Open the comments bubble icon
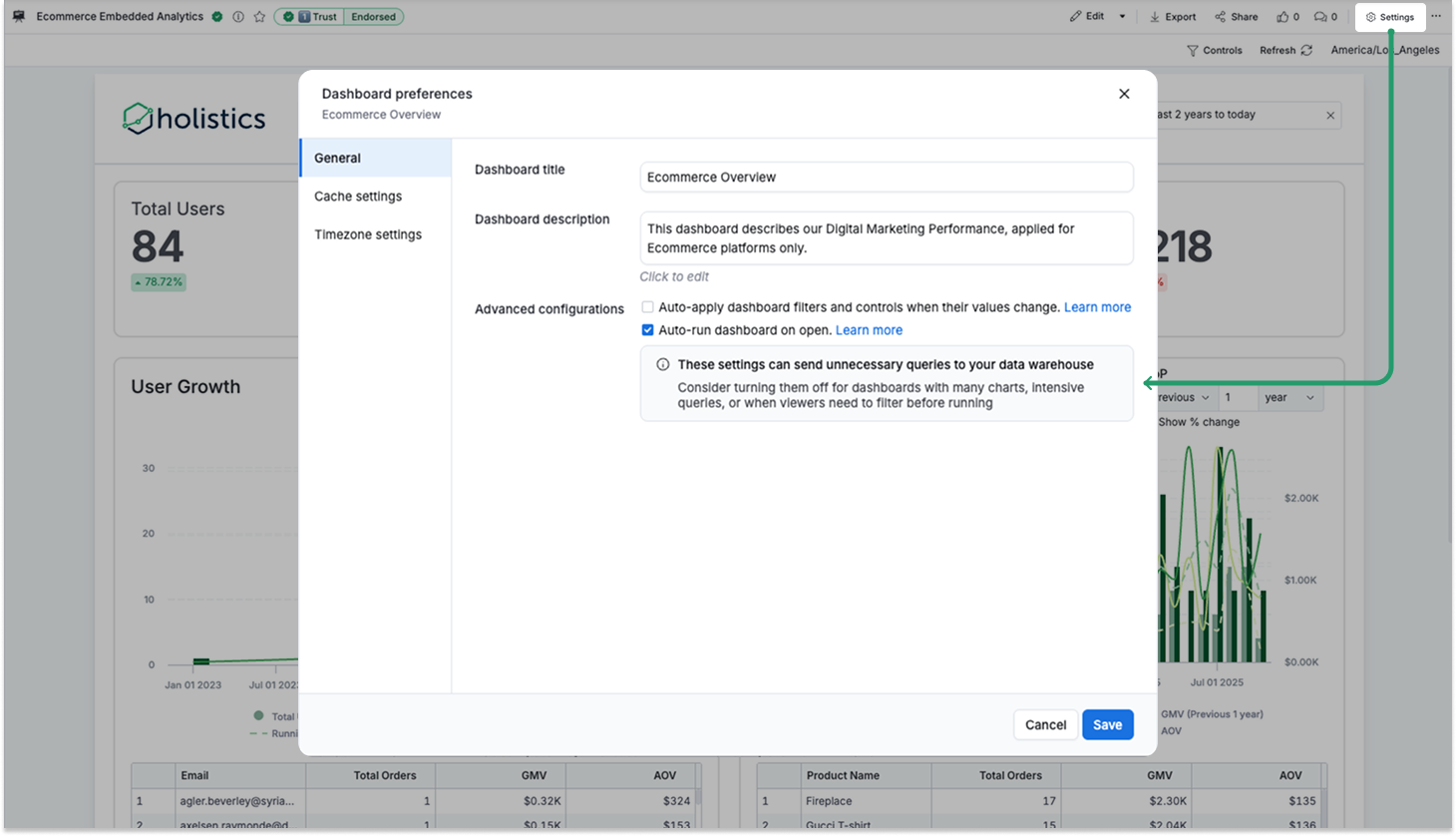The width and height of the screenshot is (1456, 836). click(1321, 16)
